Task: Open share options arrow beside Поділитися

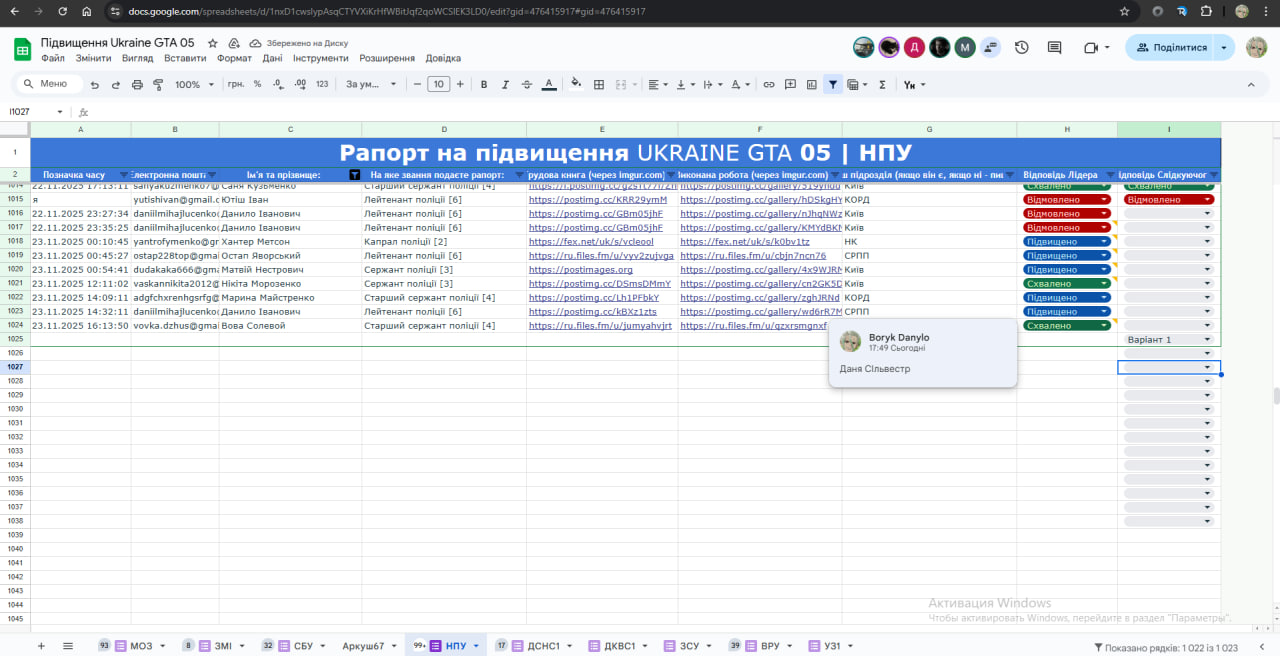Action: point(1226,47)
